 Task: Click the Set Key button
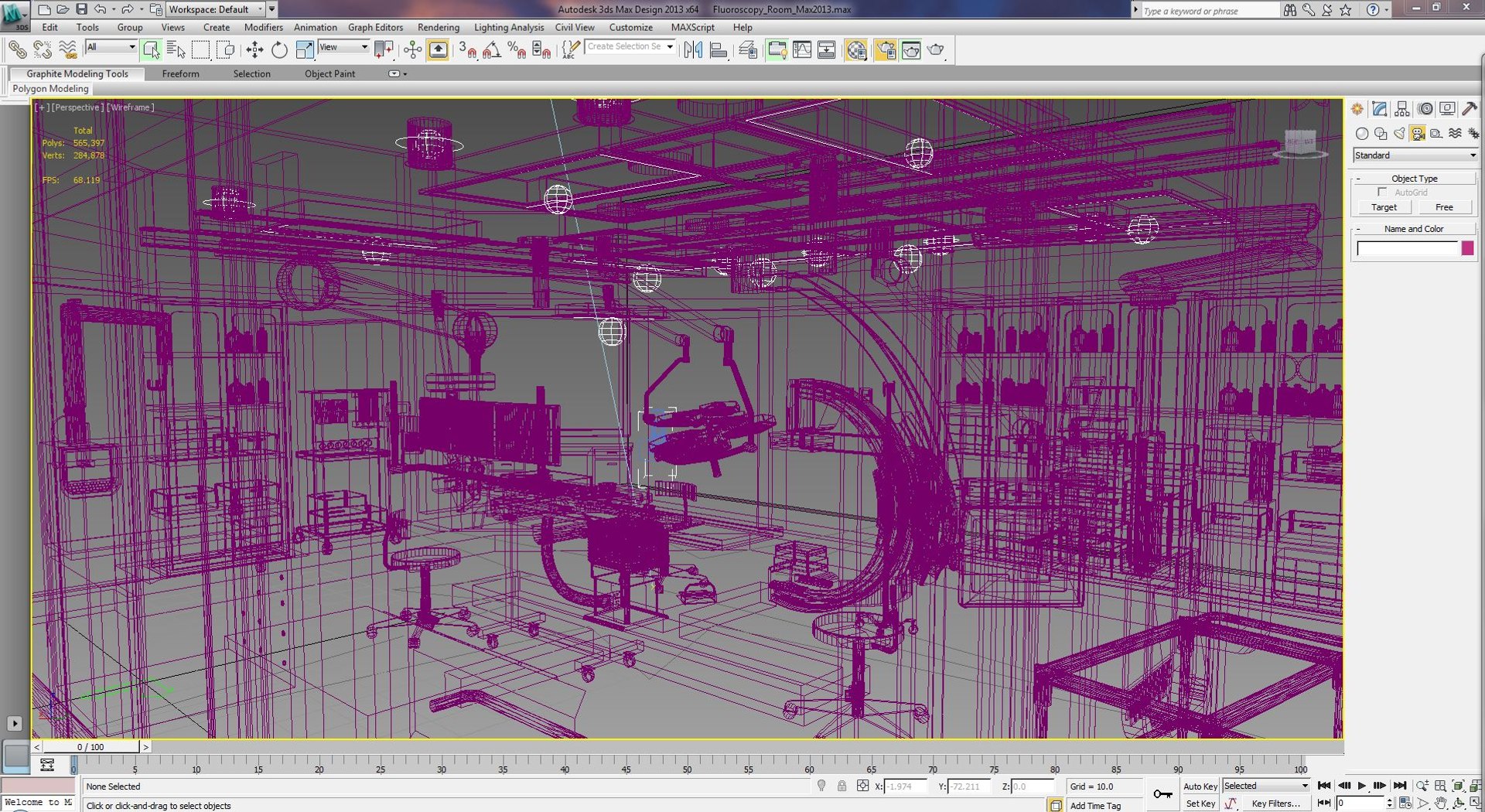pyautogui.click(x=1200, y=803)
